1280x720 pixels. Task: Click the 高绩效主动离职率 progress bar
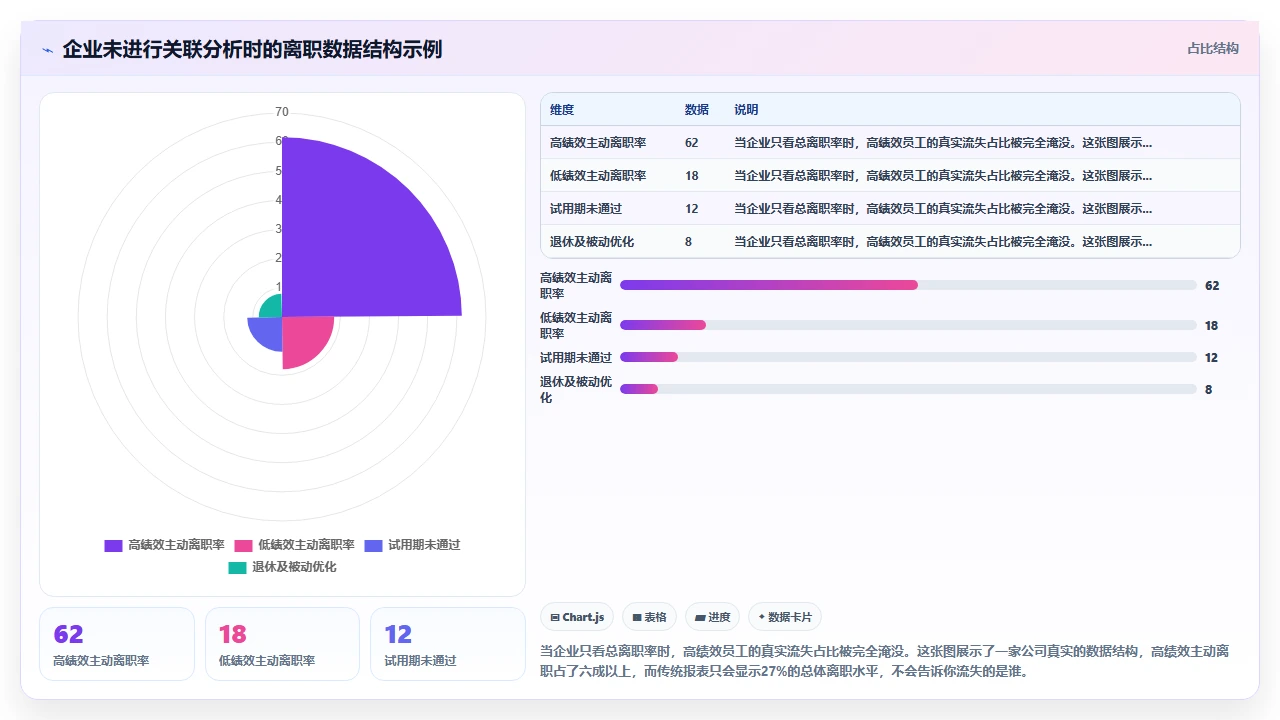[x=908, y=285]
